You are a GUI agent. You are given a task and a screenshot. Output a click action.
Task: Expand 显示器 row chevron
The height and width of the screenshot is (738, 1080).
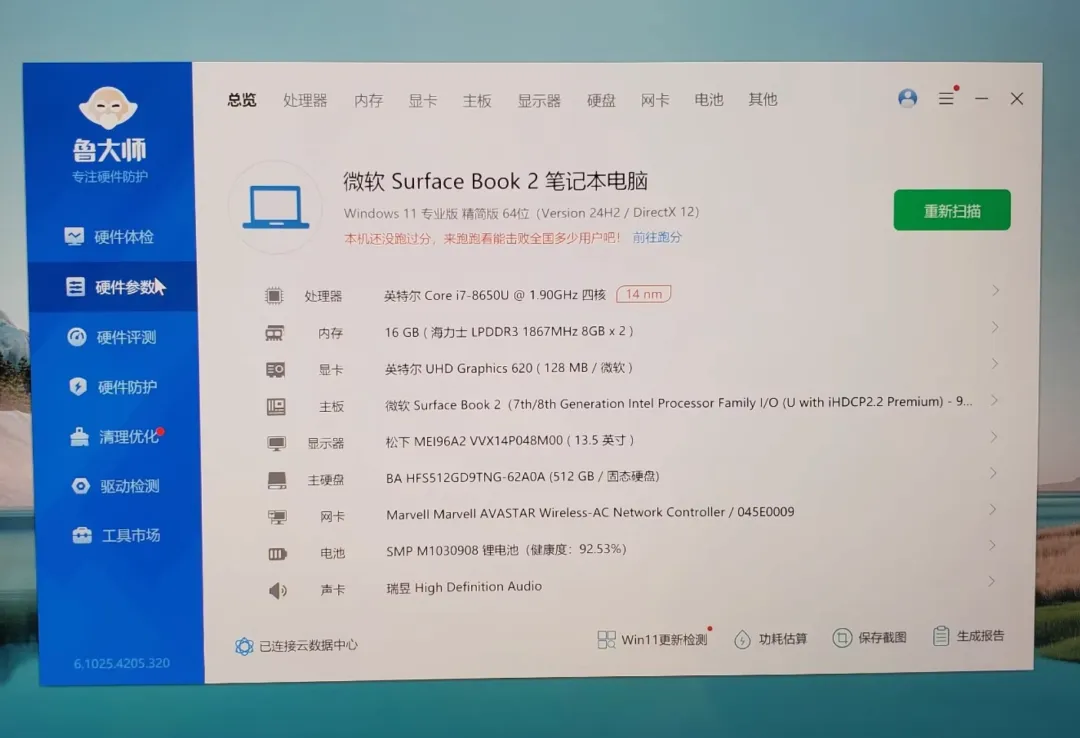click(x=994, y=437)
